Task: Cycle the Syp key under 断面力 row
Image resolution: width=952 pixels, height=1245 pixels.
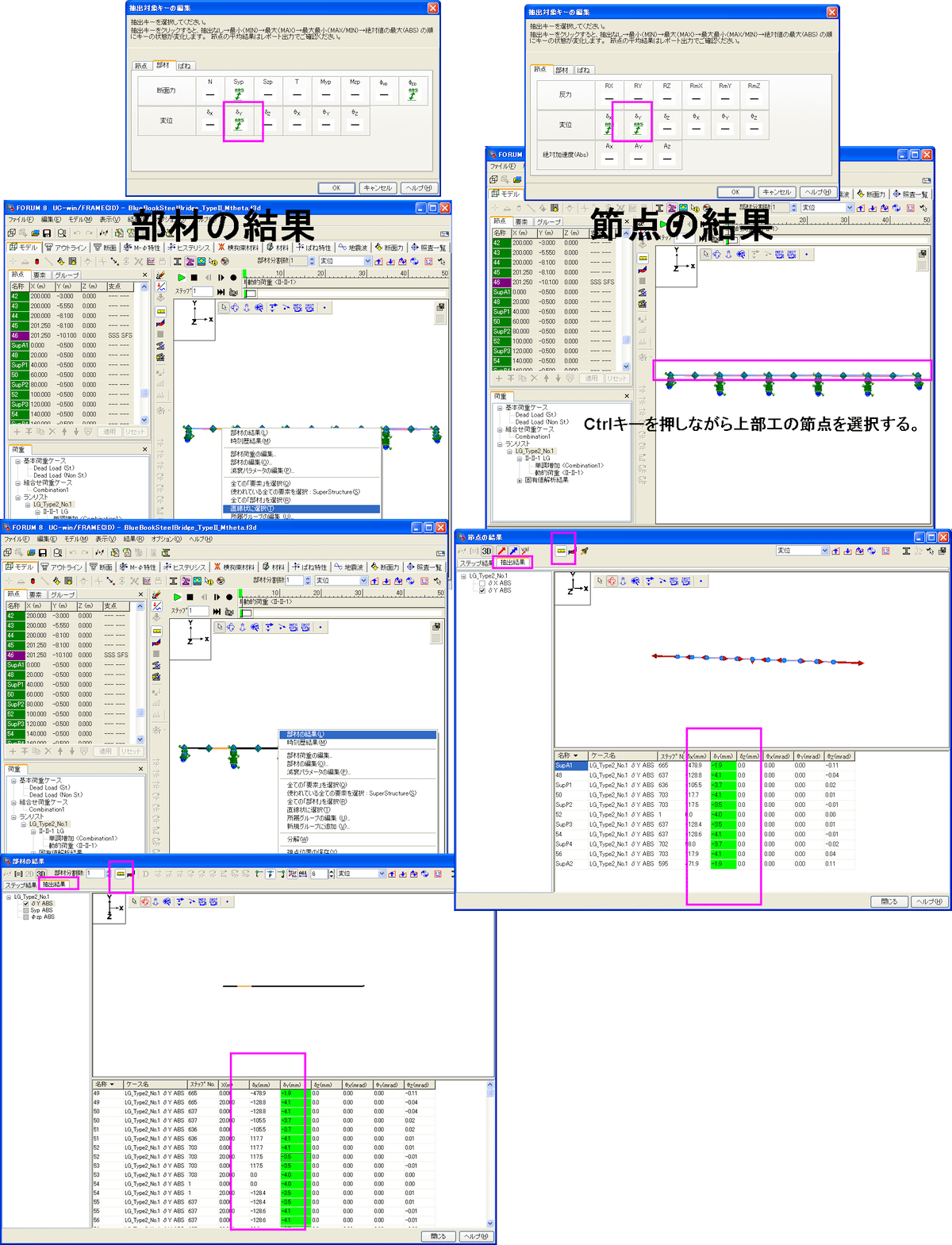Action: point(239,95)
